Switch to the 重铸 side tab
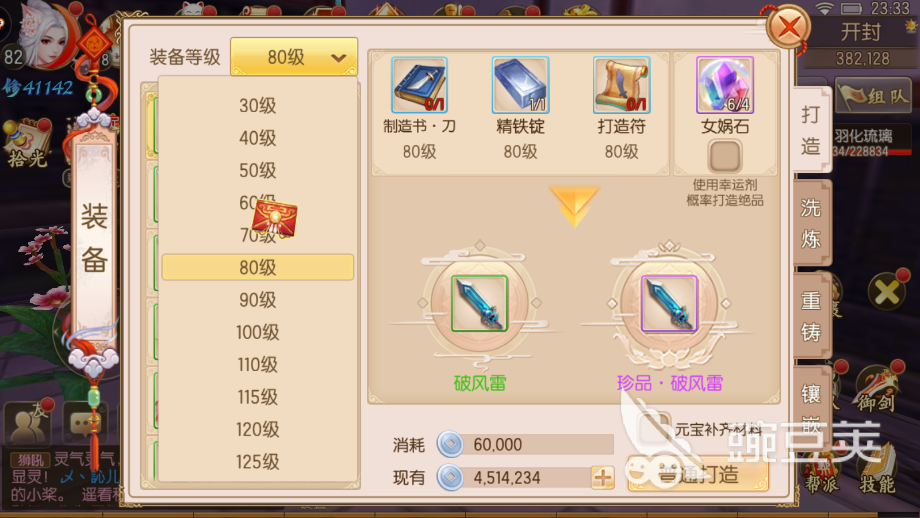 811,316
